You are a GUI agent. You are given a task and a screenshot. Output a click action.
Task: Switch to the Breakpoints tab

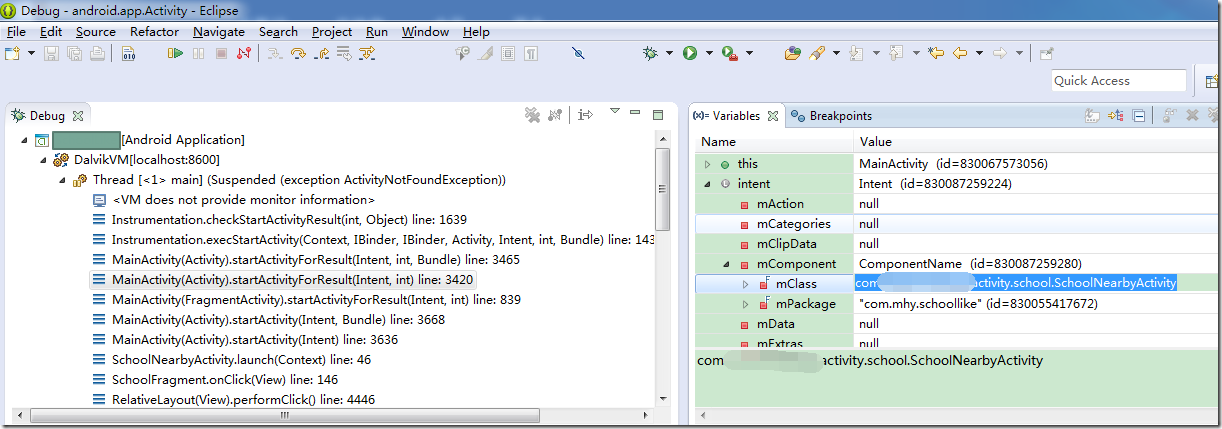[831, 116]
